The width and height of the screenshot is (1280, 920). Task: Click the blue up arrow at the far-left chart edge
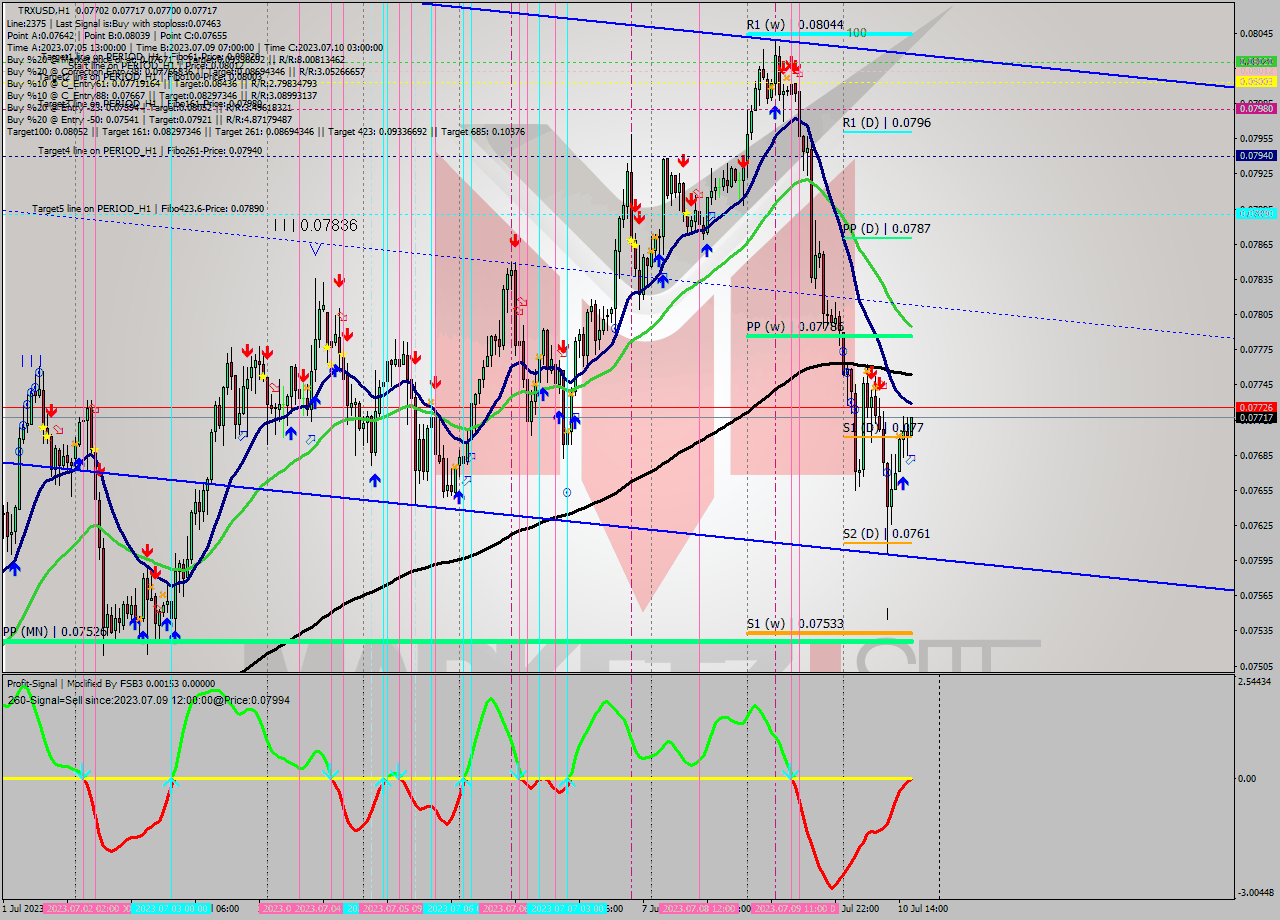pyautogui.click(x=15, y=568)
